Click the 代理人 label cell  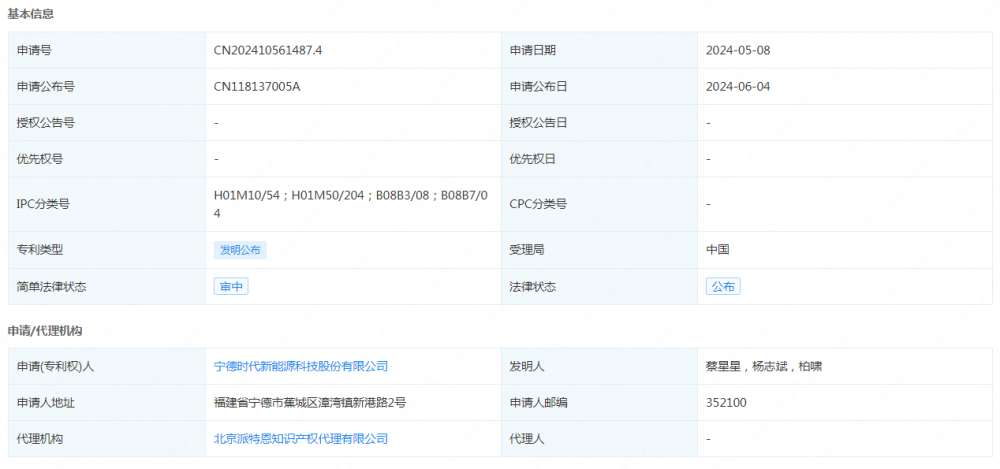click(599, 439)
